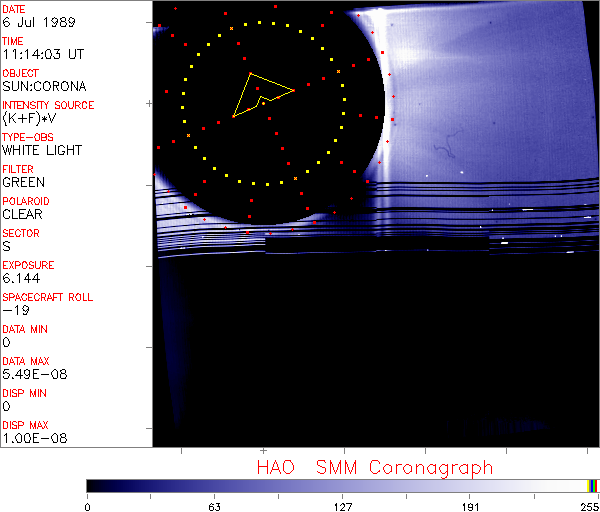The image size is (600, 512).
Task: Click the squiggly artifact in the corona image
Action: pyautogui.click(x=444, y=152)
